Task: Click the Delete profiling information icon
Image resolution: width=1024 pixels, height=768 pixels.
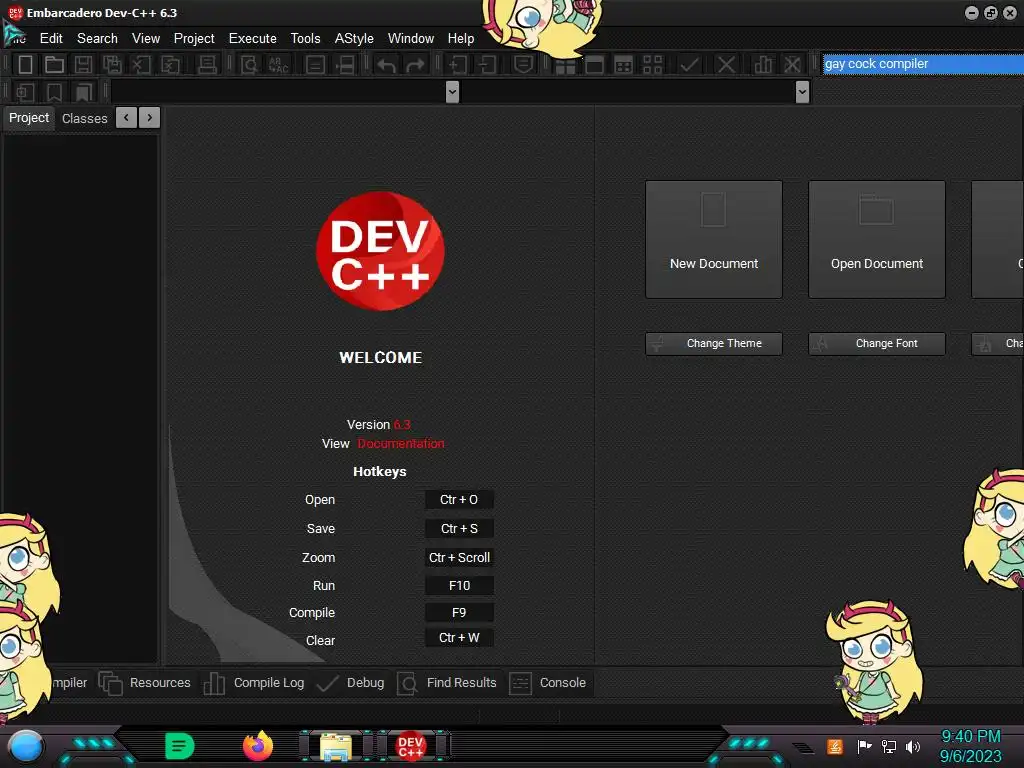Action: (x=792, y=64)
